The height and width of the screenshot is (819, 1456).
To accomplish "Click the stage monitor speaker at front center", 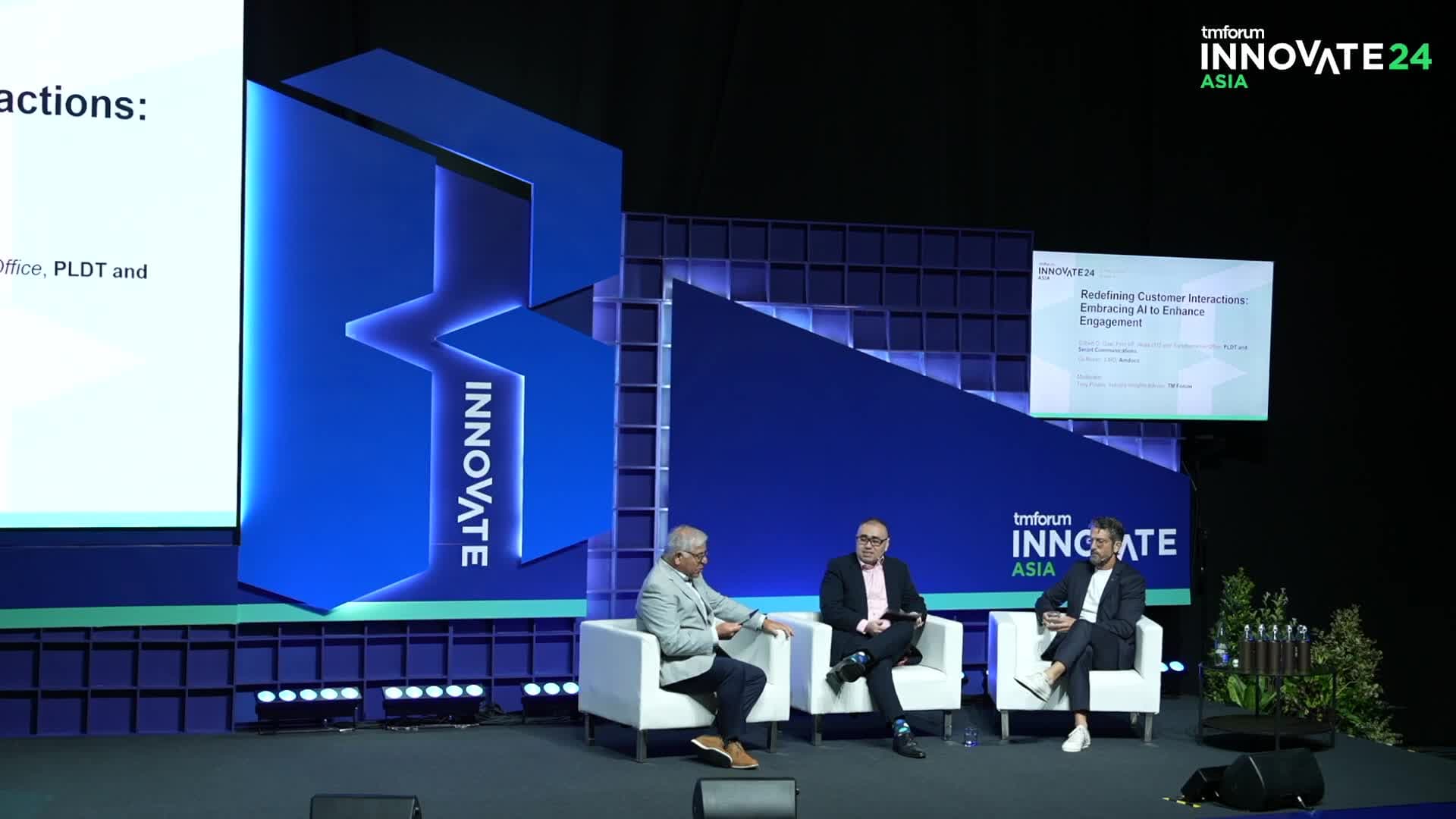I will click(744, 798).
